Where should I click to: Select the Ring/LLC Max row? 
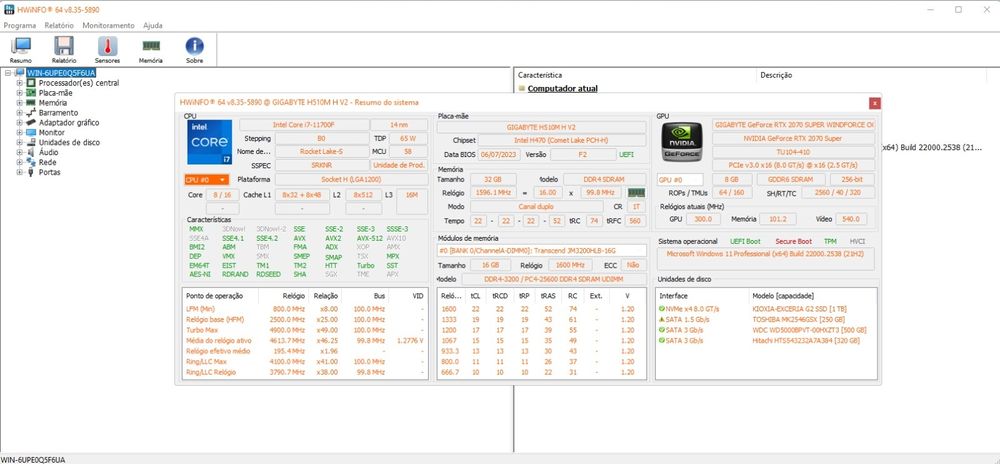(x=305, y=362)
